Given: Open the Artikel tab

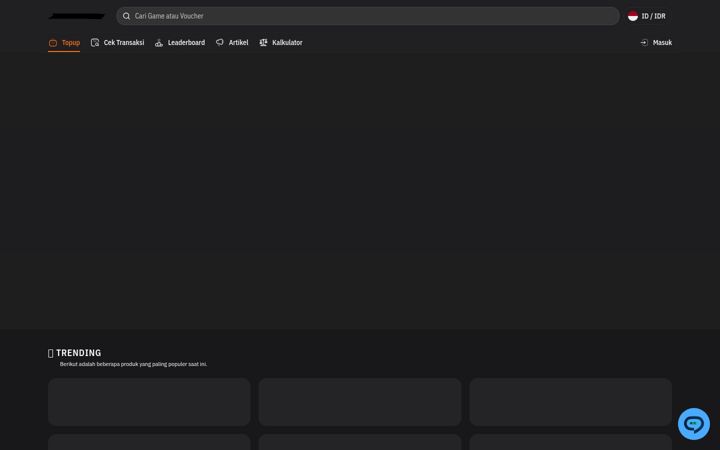Looking at the screenshot, I should pyautogui.click(x=232, y=43).
